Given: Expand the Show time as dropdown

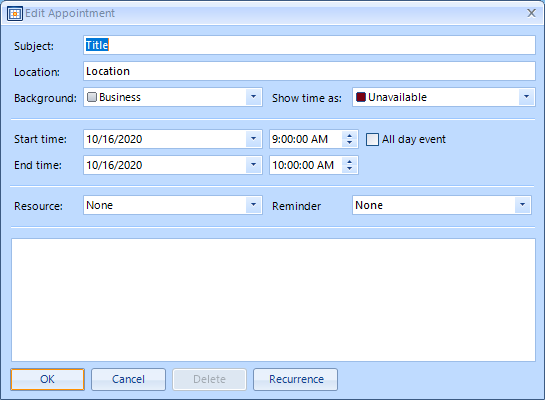Looking at the screenshot, I should click(526, 97).
